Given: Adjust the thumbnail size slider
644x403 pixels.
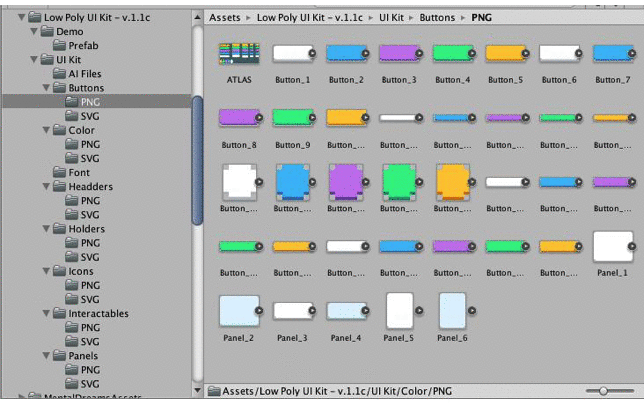Looking at the screenshot, I should tap(603, 391).
